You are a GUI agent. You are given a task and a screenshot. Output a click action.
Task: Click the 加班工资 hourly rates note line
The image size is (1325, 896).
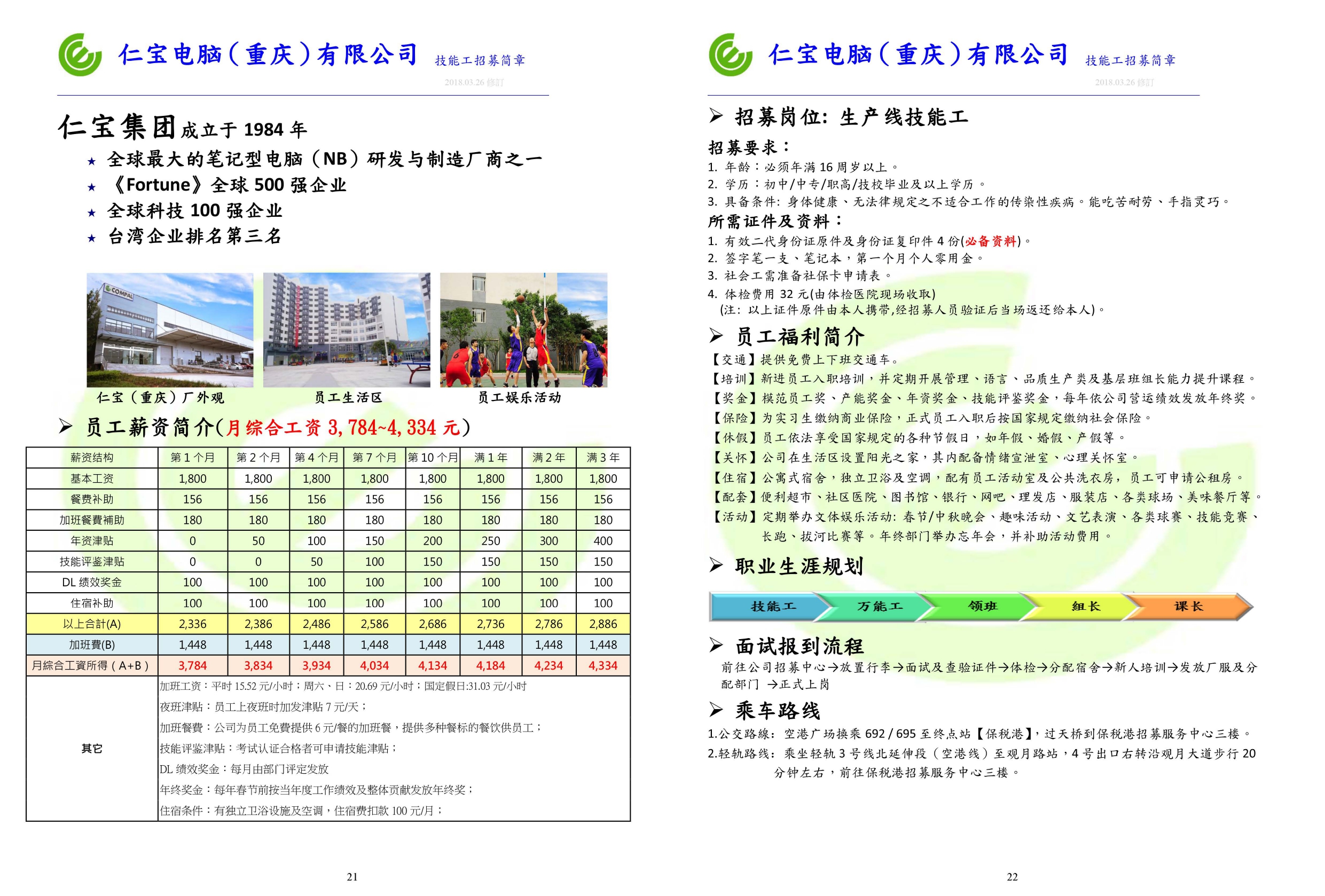[x=343, y=686]
